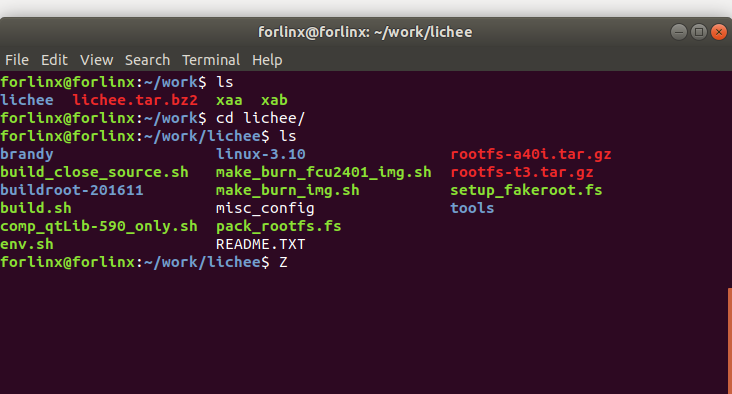Screen dimensions: 732x394
Task: Click the pack_rootfs.fs file name
Action: tap(279, 226)
